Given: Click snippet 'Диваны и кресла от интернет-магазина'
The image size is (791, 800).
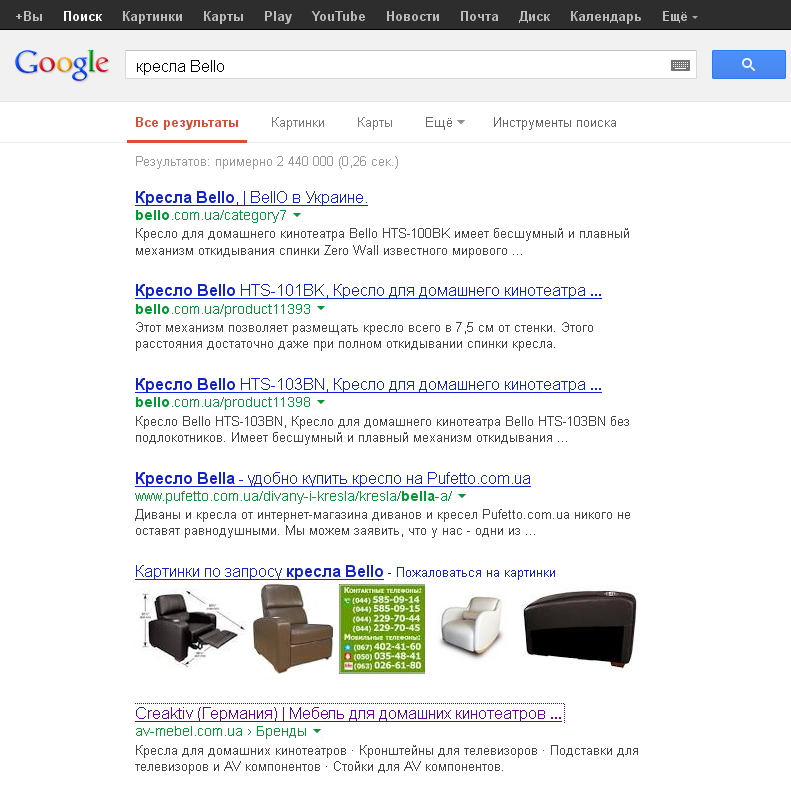Looking at the screenshot, I should (382, 522).
